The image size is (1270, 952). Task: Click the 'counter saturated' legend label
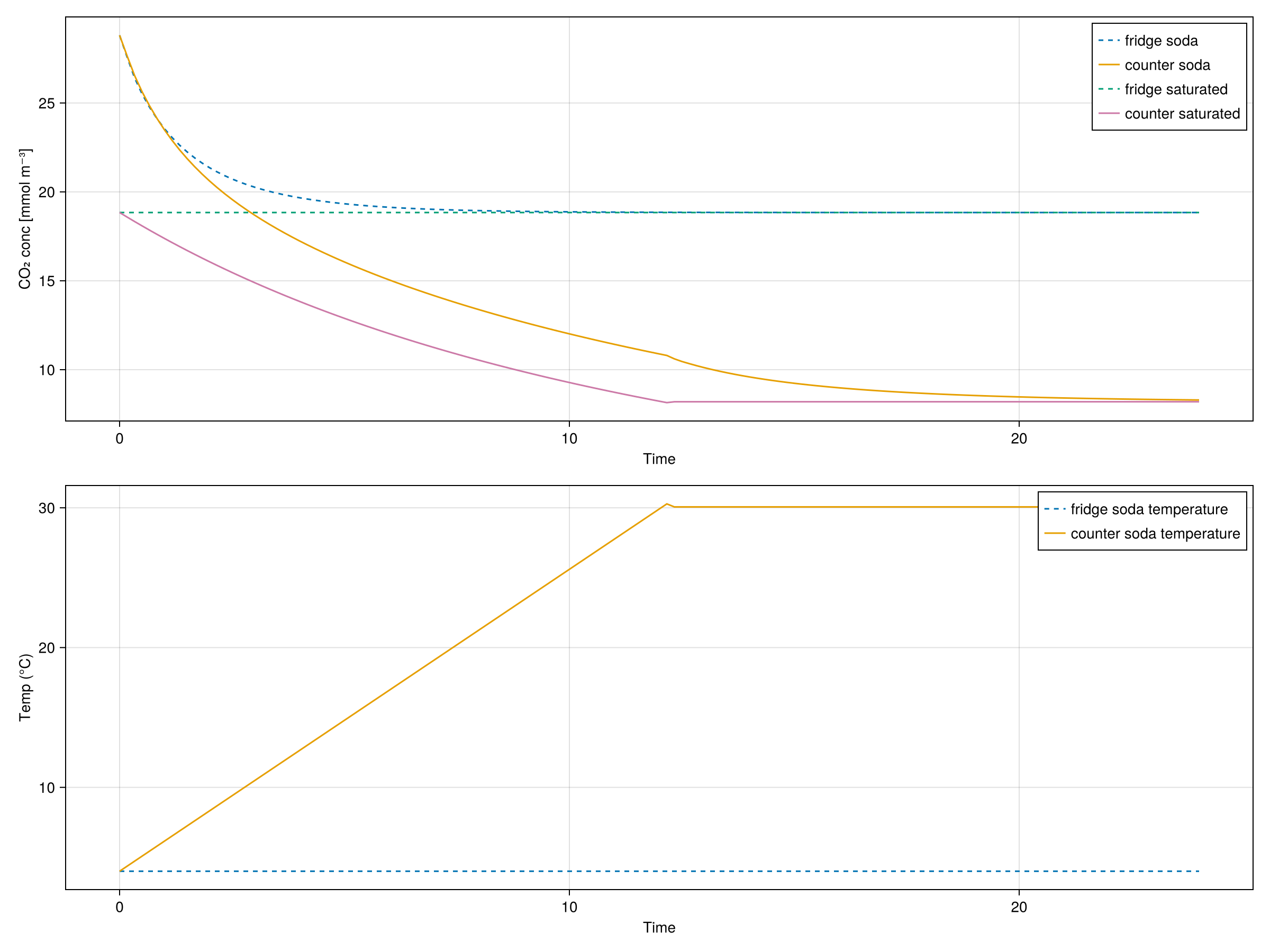pos(1182,114)
